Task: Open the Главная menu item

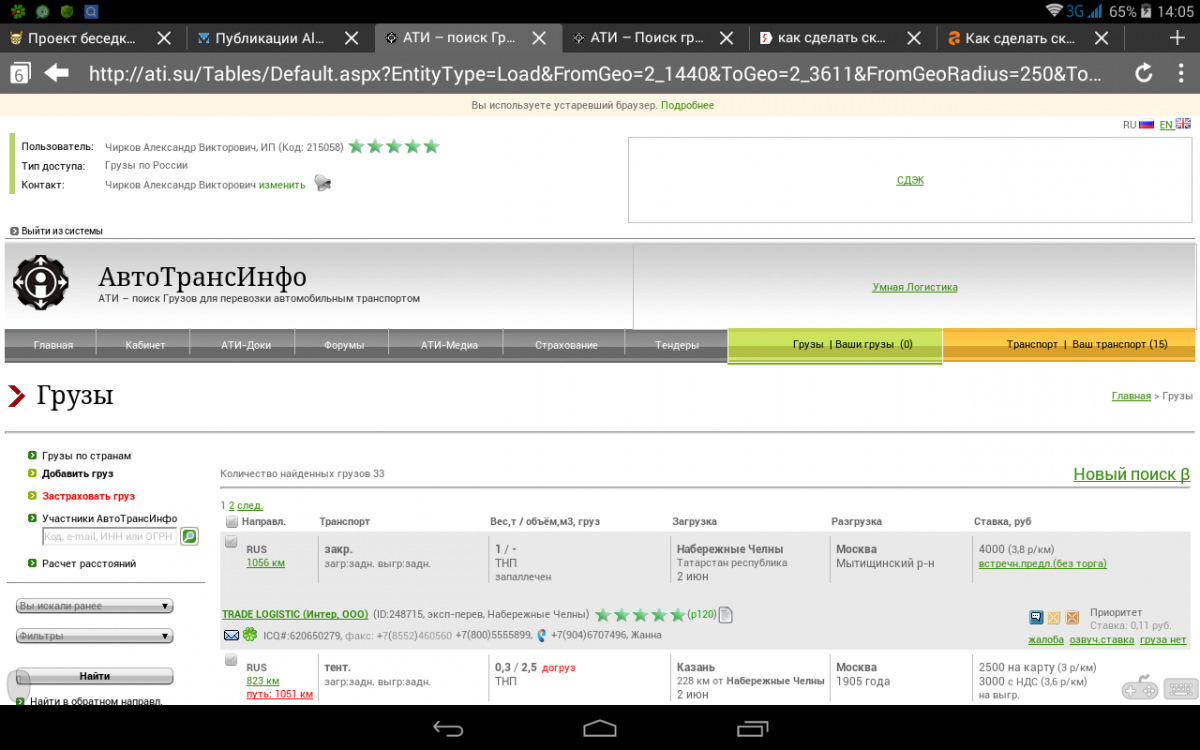Action: (53, 345)
